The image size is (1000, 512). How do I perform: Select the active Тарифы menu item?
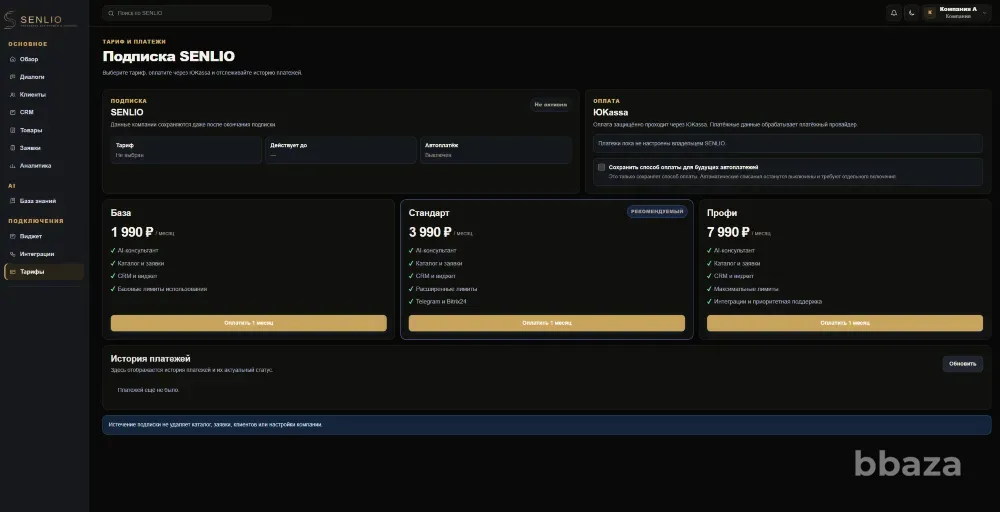click(x=43, y=272)
